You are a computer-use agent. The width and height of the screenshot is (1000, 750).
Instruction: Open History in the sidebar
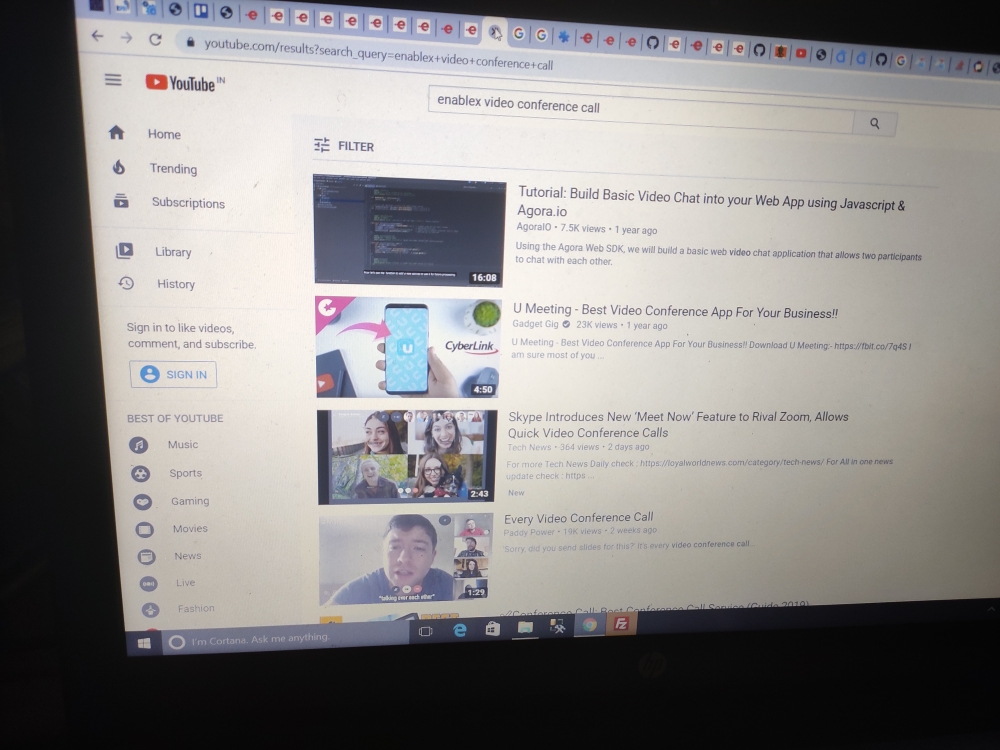point(175,284)
